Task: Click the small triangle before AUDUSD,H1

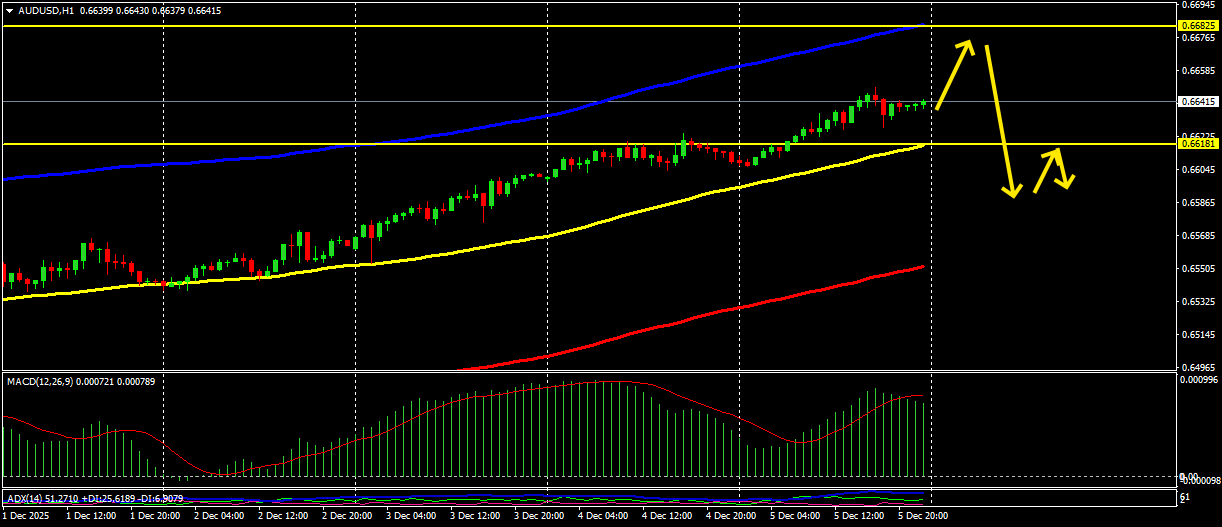Action: pyautogui.click(x=9, y=10)
